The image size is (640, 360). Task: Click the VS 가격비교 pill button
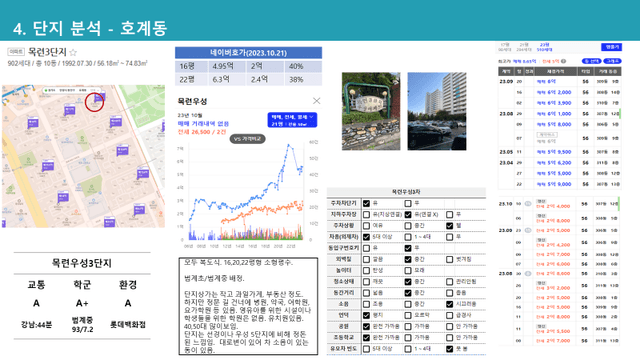(x=248, y=139)
